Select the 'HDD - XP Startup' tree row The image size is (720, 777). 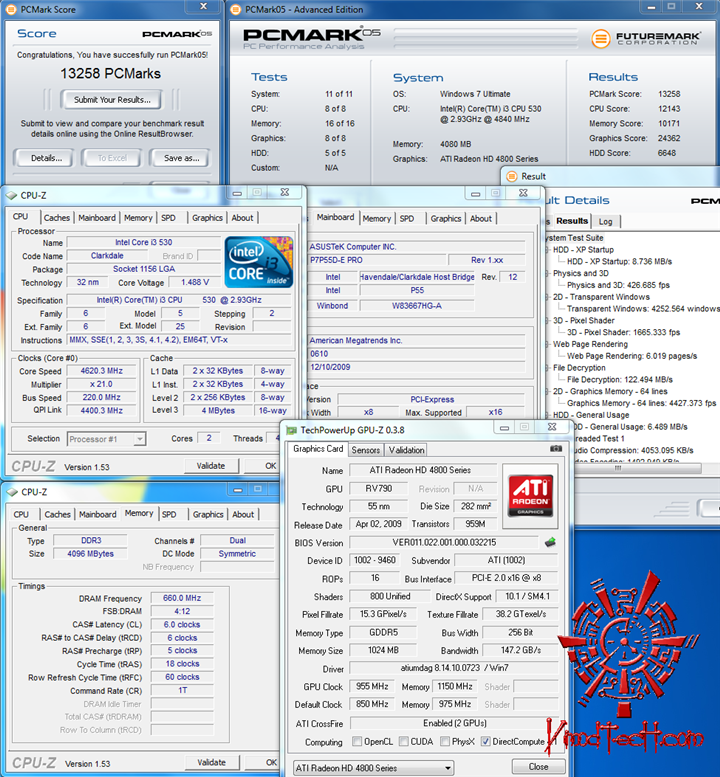pos(583,250)
